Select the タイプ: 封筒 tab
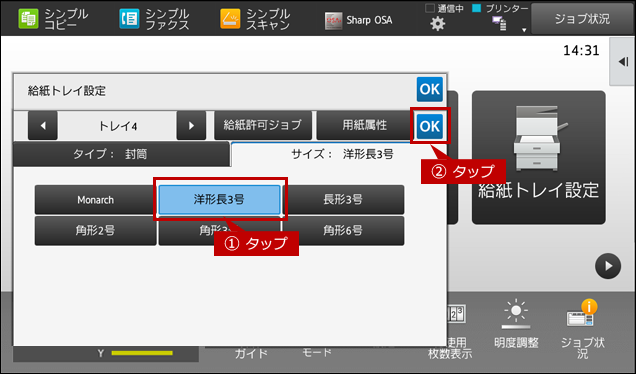 [x=121, y=154]
